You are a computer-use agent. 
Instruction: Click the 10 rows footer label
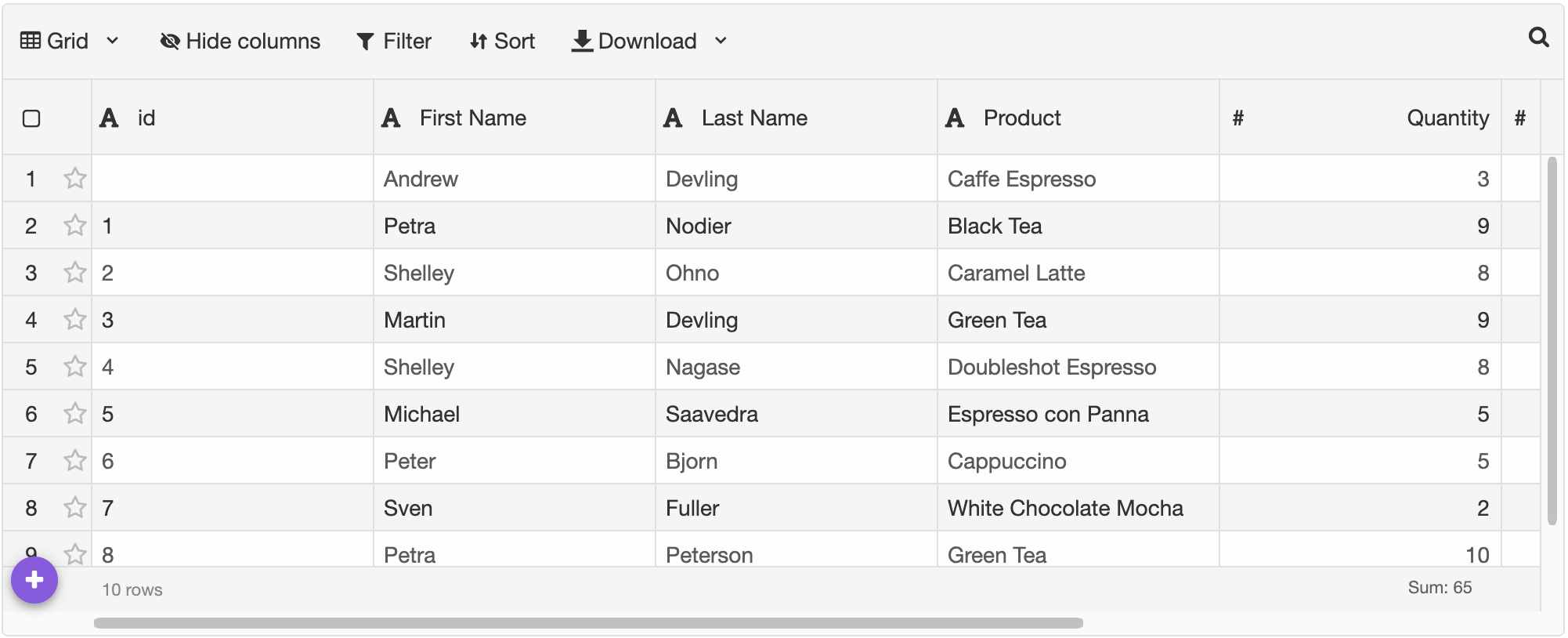tap(132, 589)
